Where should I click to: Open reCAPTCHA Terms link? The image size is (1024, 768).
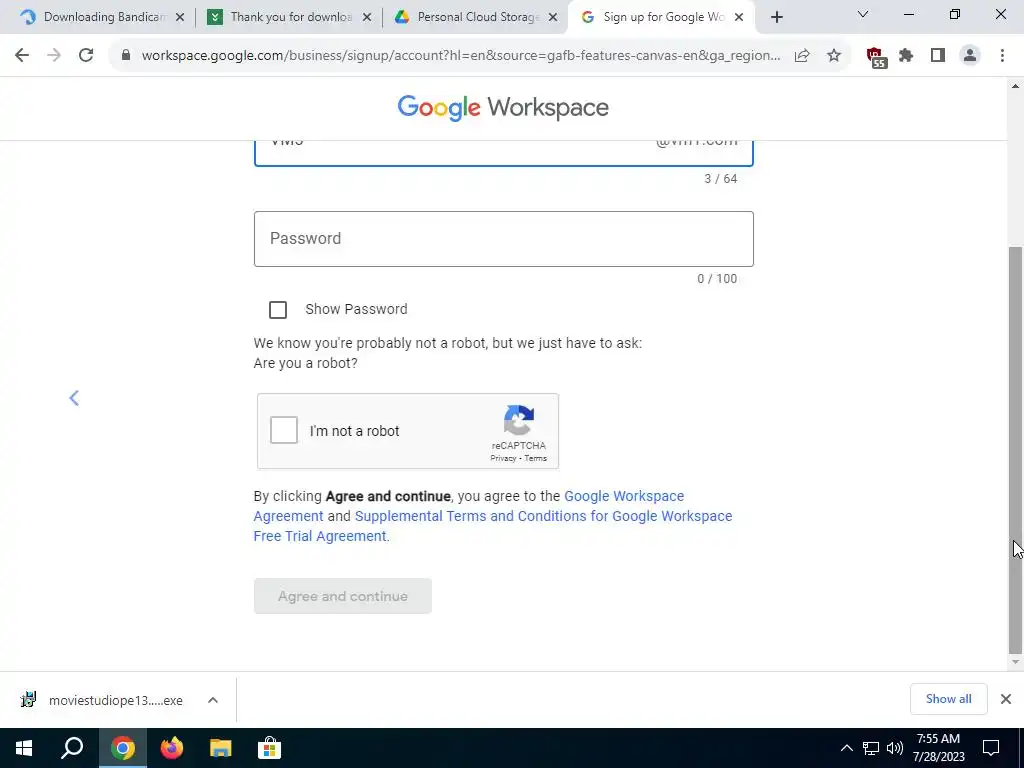536,458
